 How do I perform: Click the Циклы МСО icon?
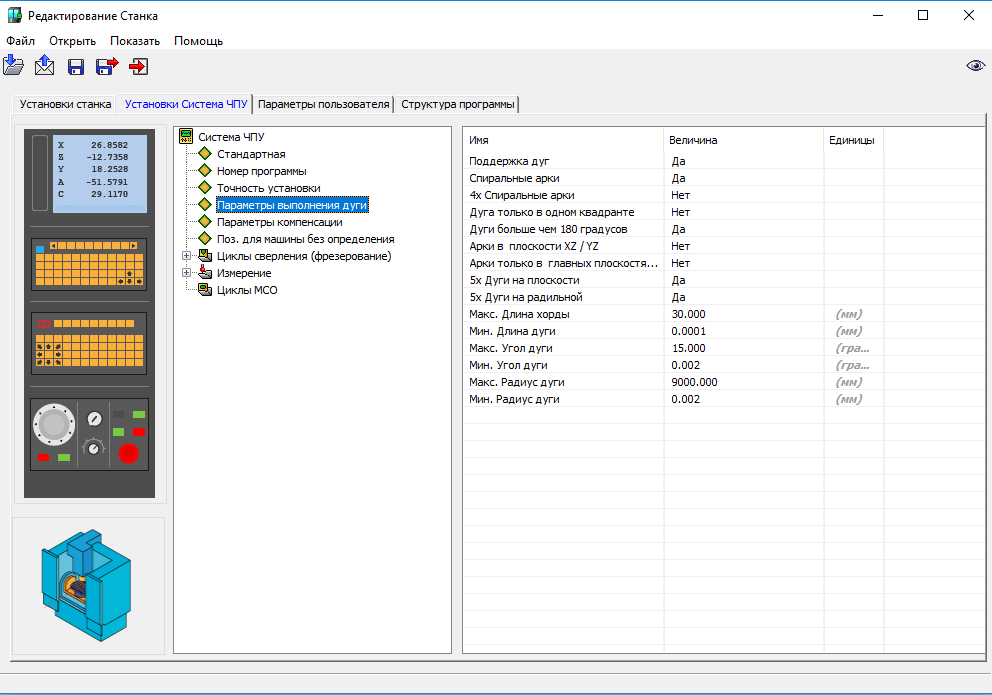205,290
